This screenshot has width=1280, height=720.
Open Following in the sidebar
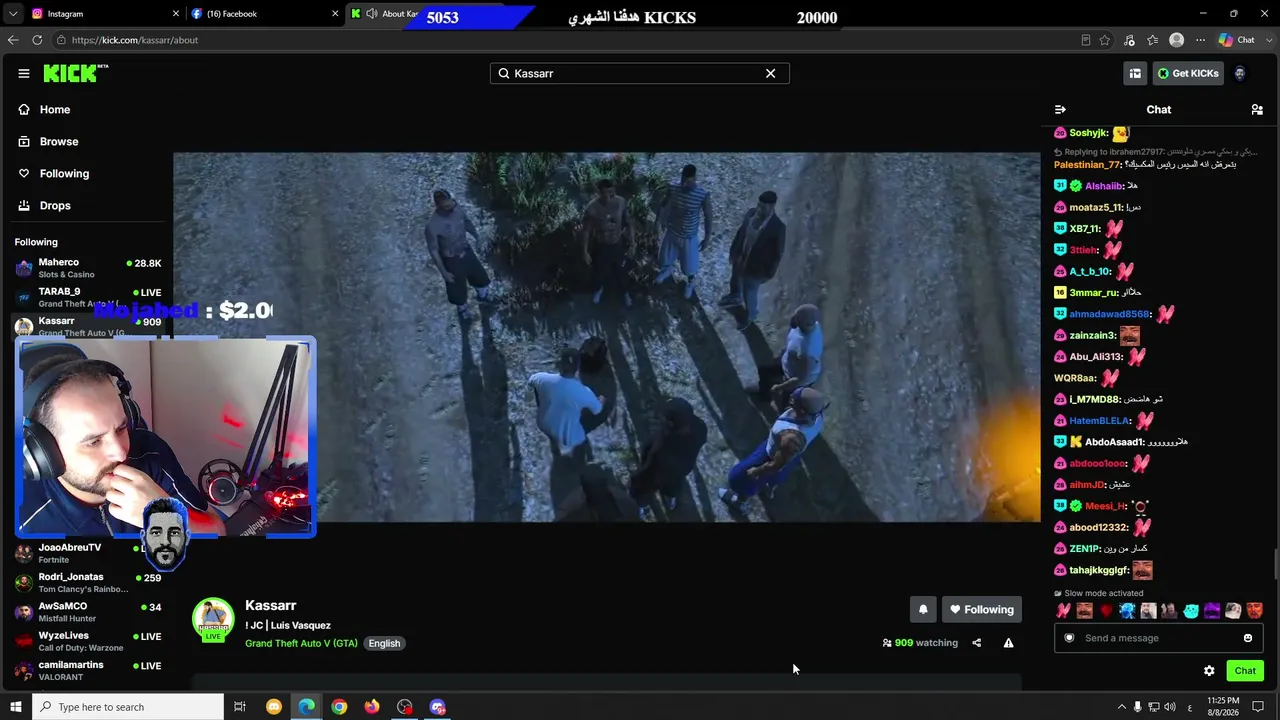point(64,173)
